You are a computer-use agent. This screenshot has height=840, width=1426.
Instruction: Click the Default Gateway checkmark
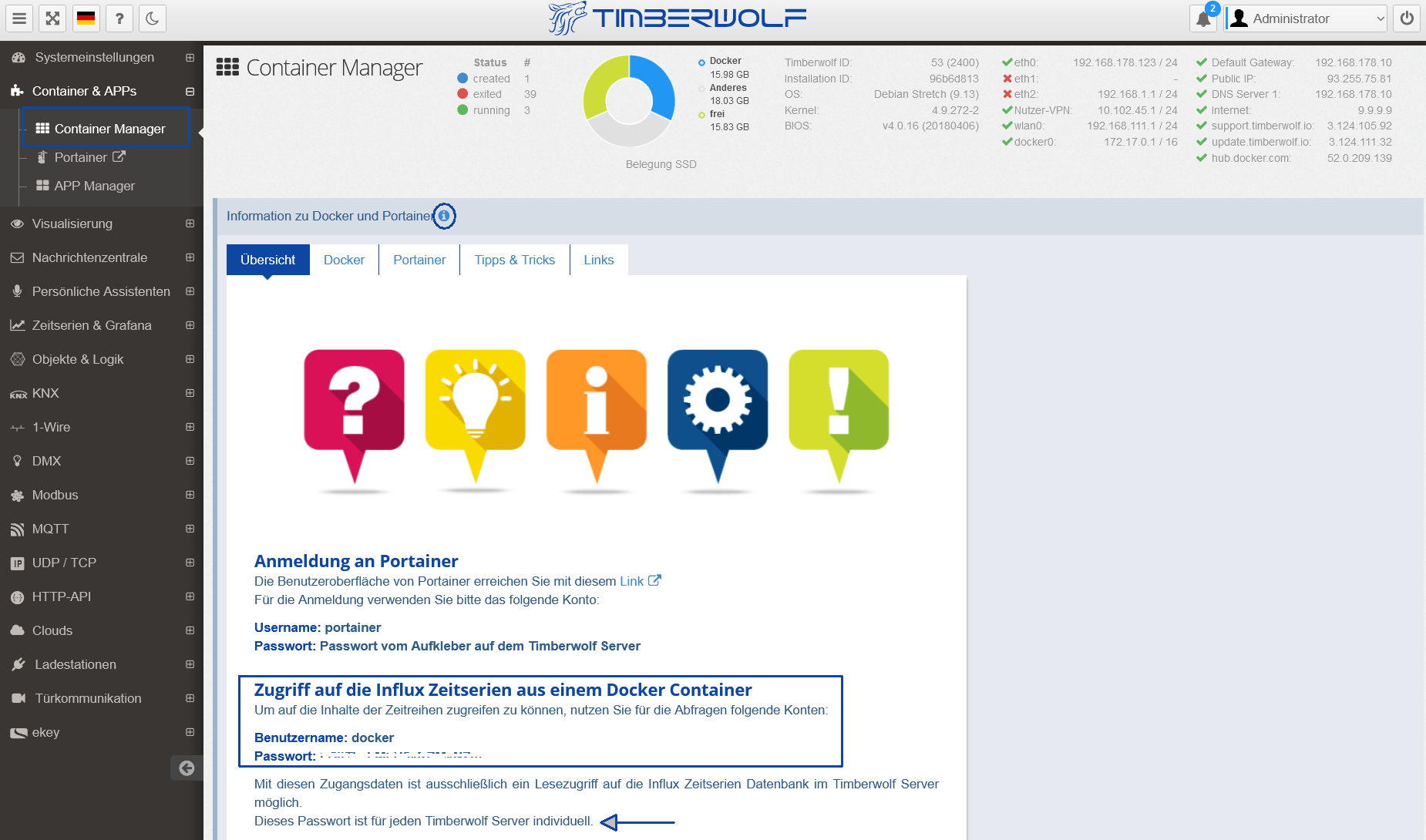(x=1201, y=62)
